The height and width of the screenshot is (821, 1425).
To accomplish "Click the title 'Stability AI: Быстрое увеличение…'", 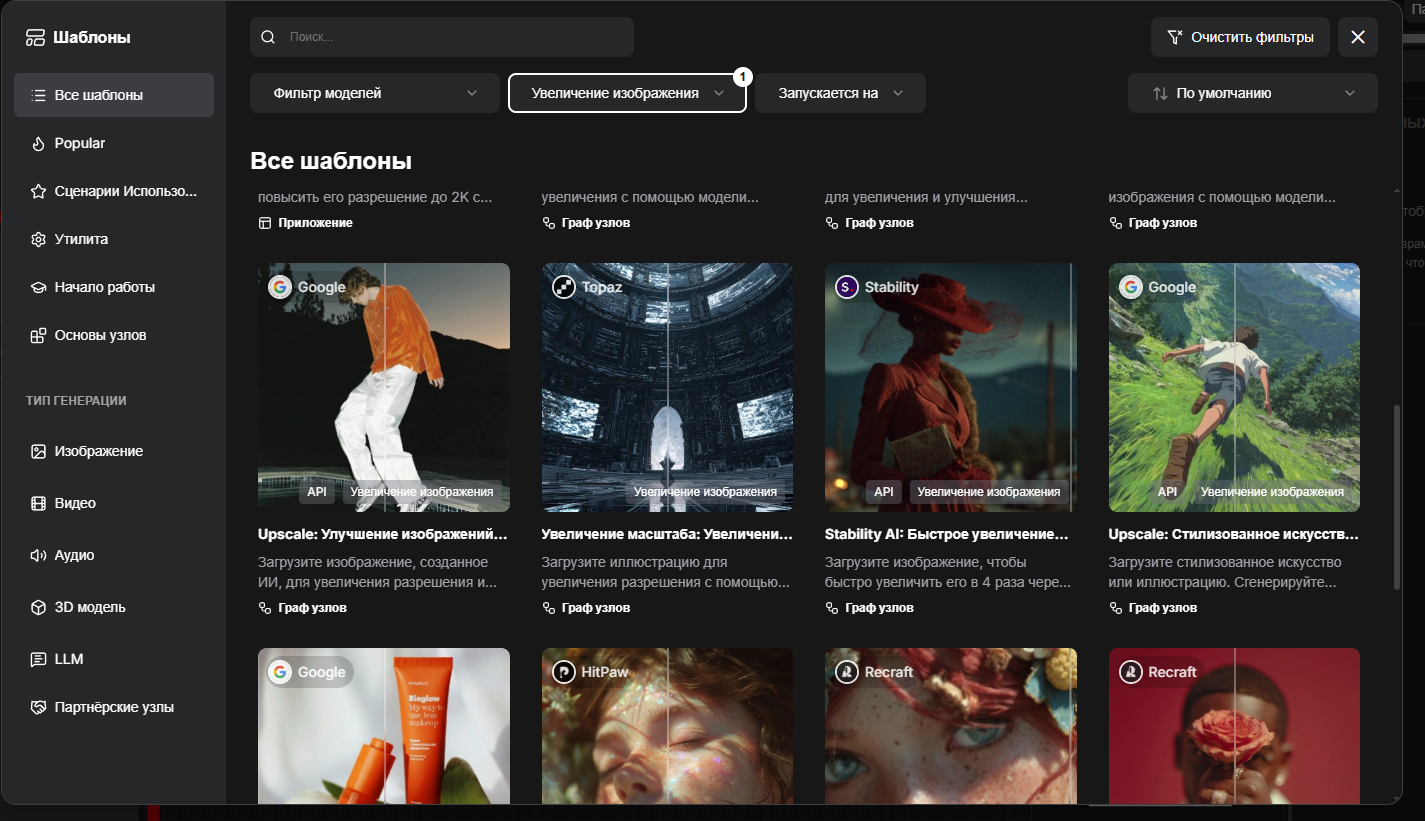I will (x=947, y=534).
